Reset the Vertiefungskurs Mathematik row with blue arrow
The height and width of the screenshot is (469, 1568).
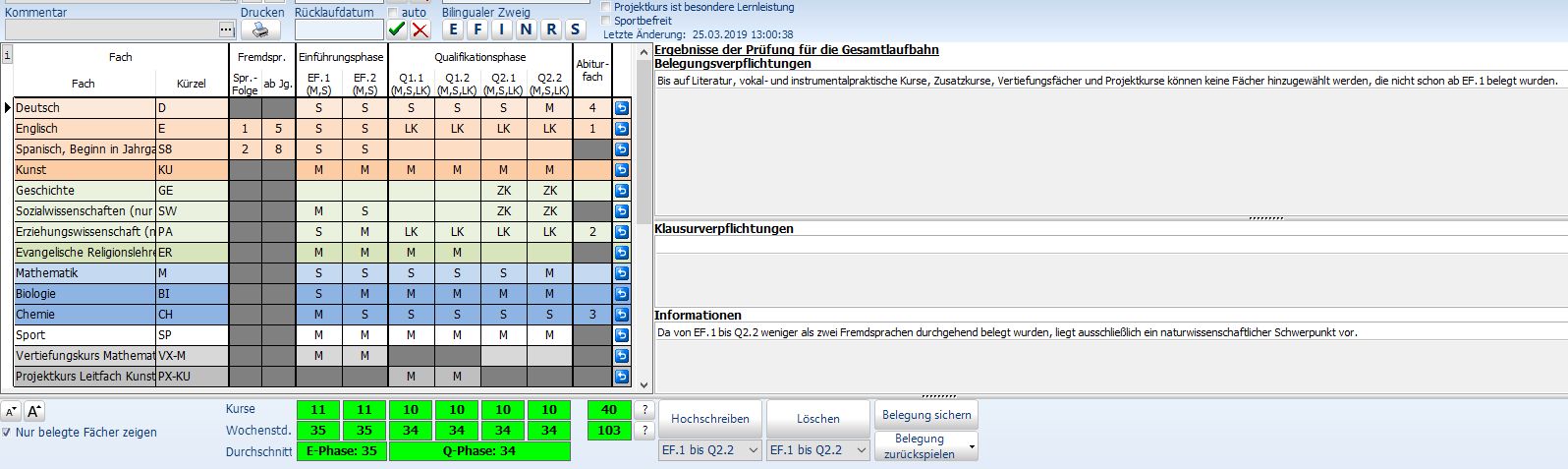[622, 356]
